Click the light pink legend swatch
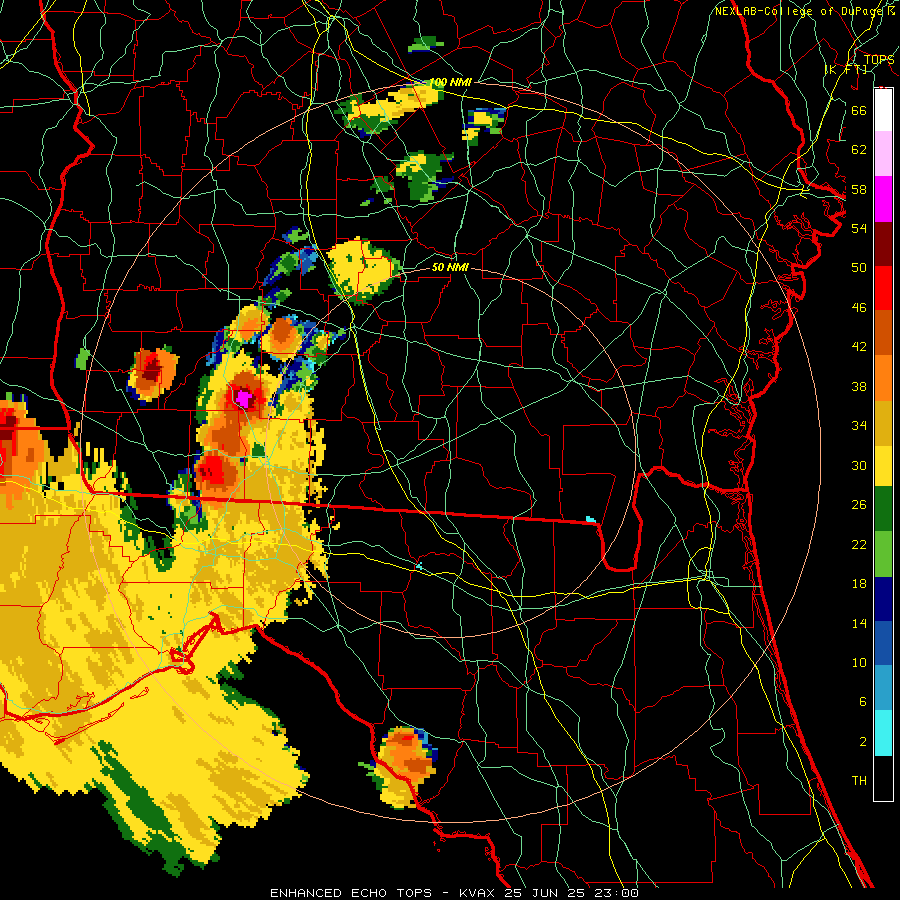This screenshot has height=900, width=900. [x=883, y=154]
